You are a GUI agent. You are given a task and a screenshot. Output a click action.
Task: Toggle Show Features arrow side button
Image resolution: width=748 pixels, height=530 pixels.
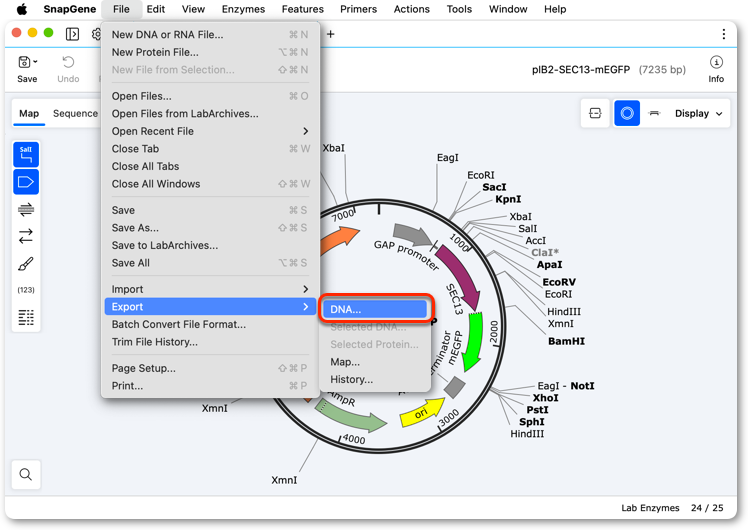26,182
